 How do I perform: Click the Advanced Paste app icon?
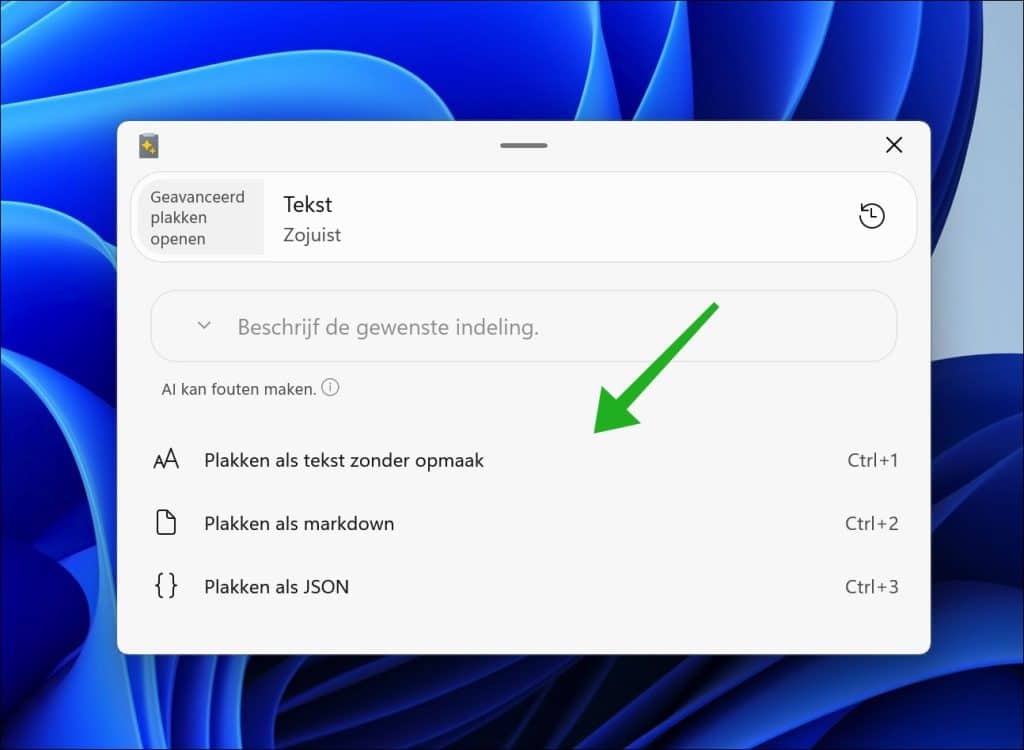pos(149,146)
